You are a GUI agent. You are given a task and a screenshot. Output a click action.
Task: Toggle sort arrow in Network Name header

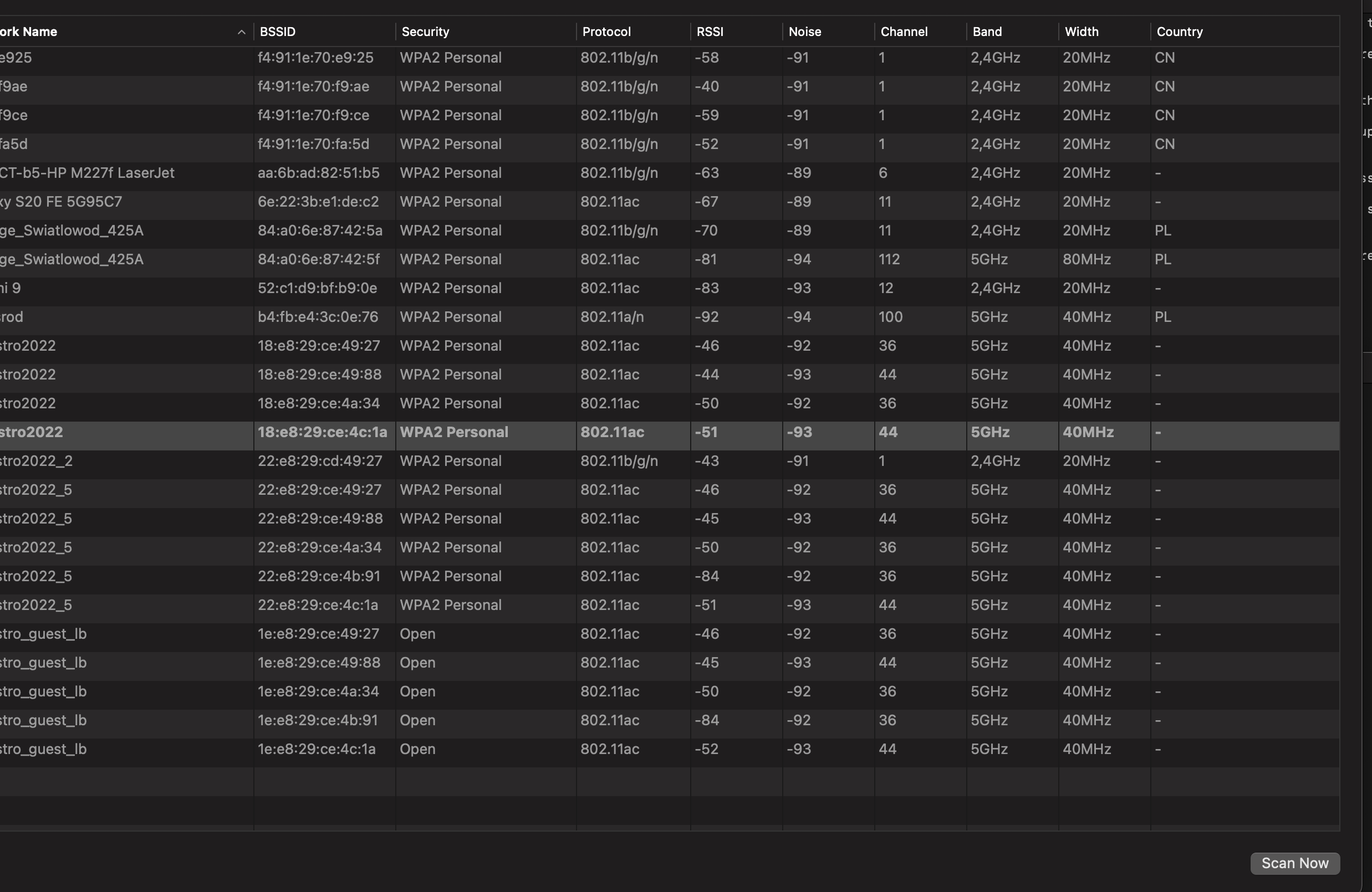(242, 32)
